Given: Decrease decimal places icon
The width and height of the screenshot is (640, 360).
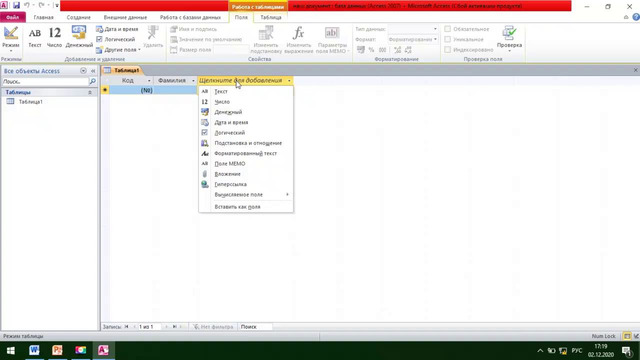Looking at the screenshot, I should tap(408, 50).
